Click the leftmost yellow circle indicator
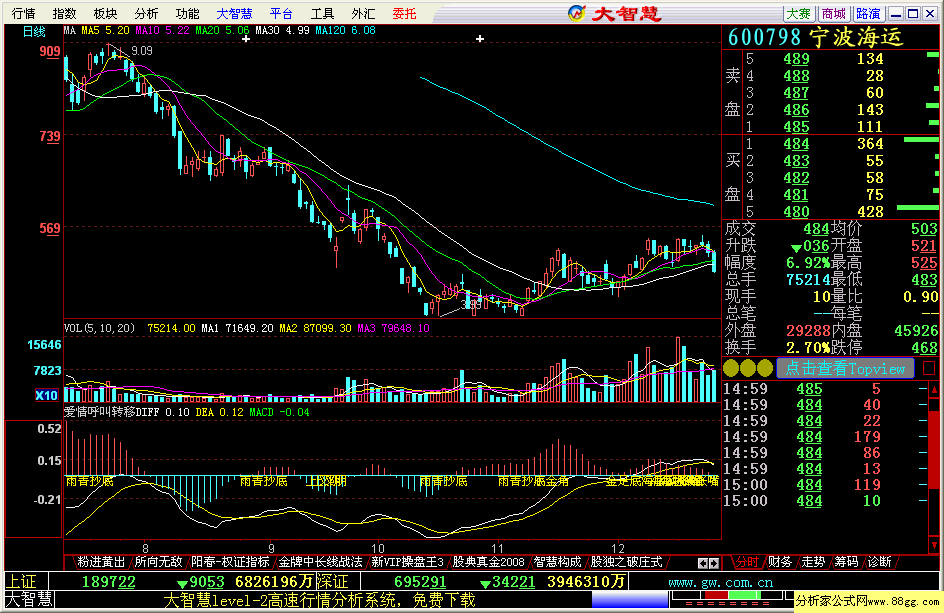The width and height of the screenshot is (944, 613). [731, 368]
